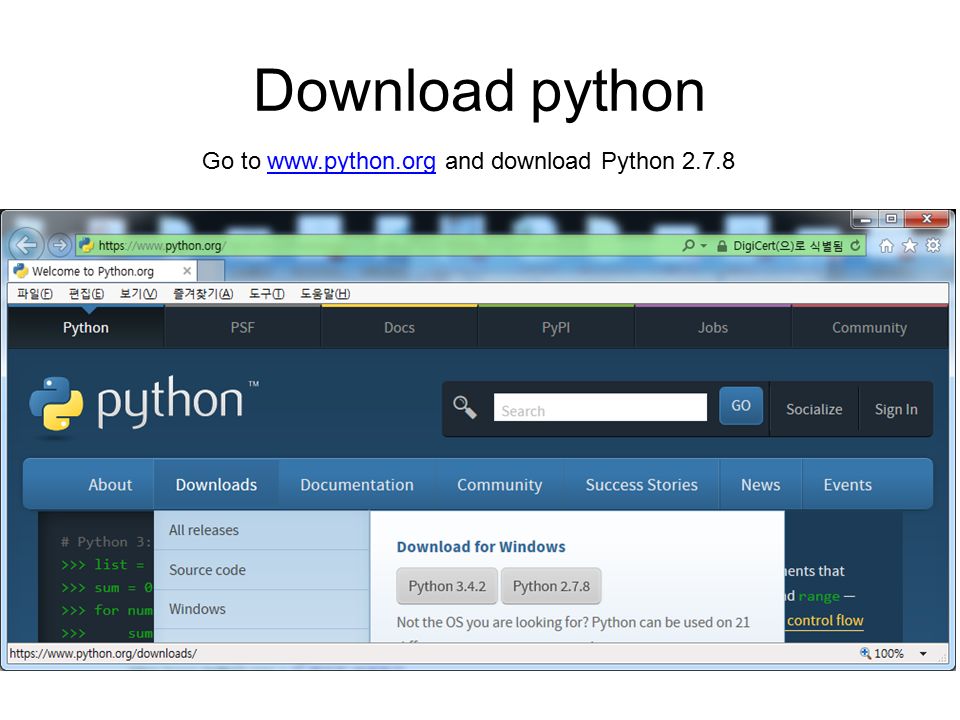Screen dimensions: 960x720
Task: Open the 100% zoom level dropdown arrow
Action: click(923, 653)
